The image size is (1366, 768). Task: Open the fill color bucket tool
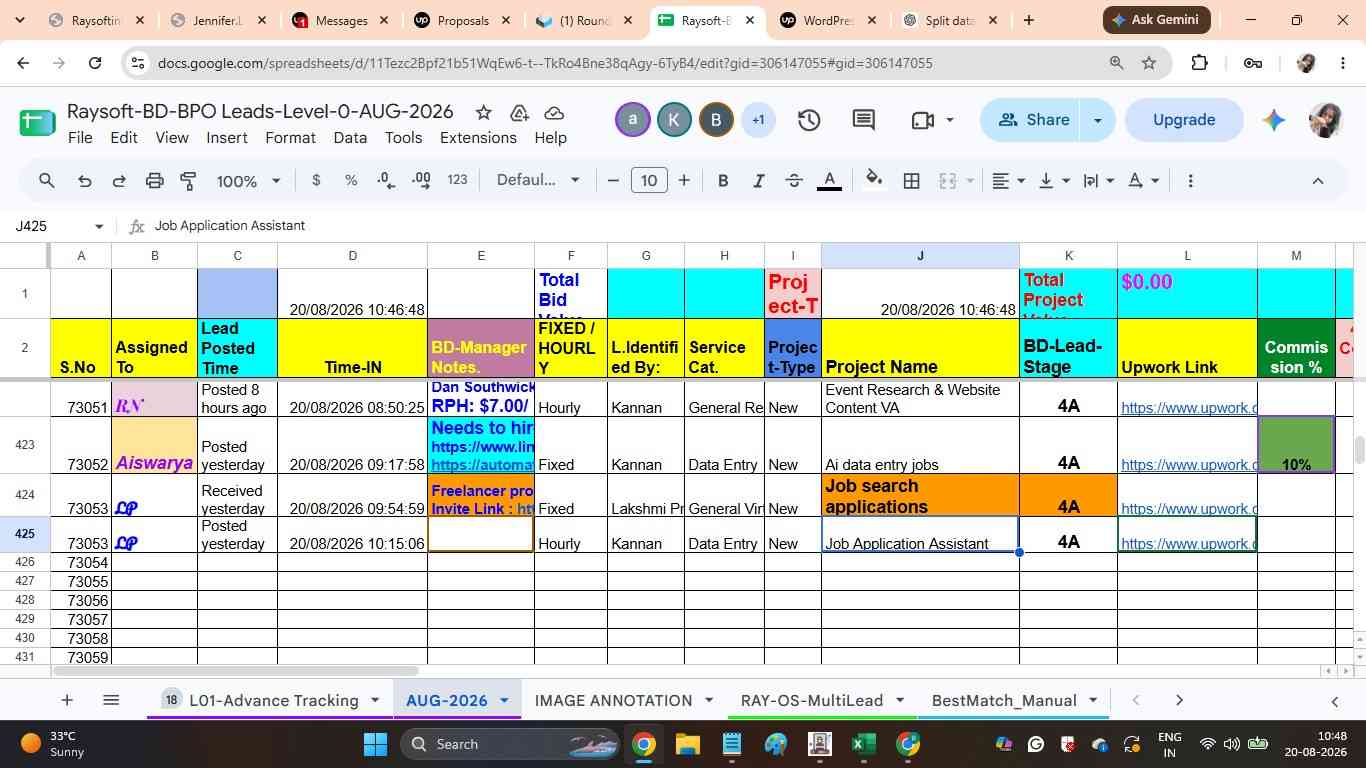pos(874,180)
